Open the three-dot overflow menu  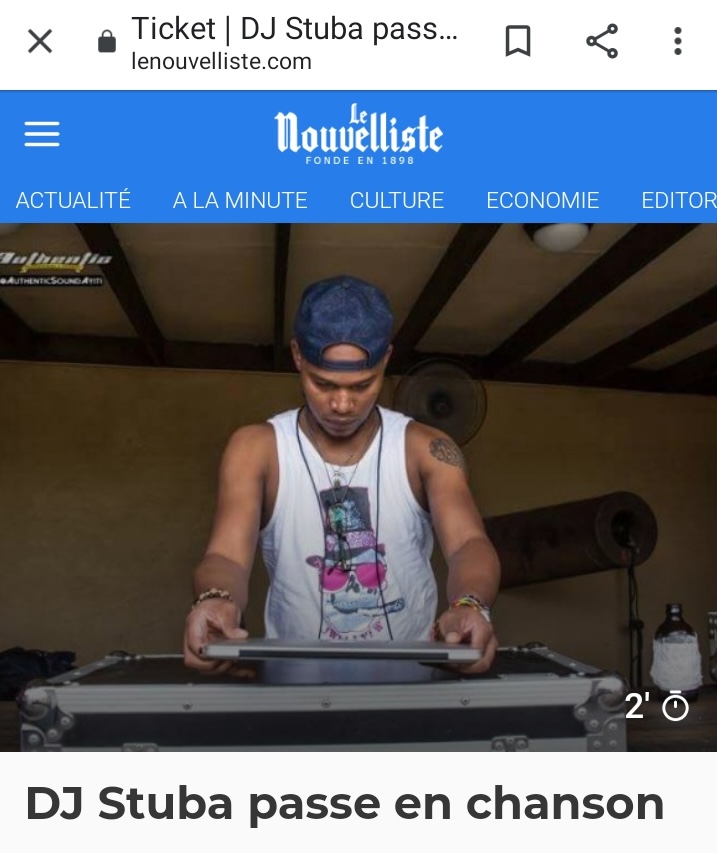point(677,41)
